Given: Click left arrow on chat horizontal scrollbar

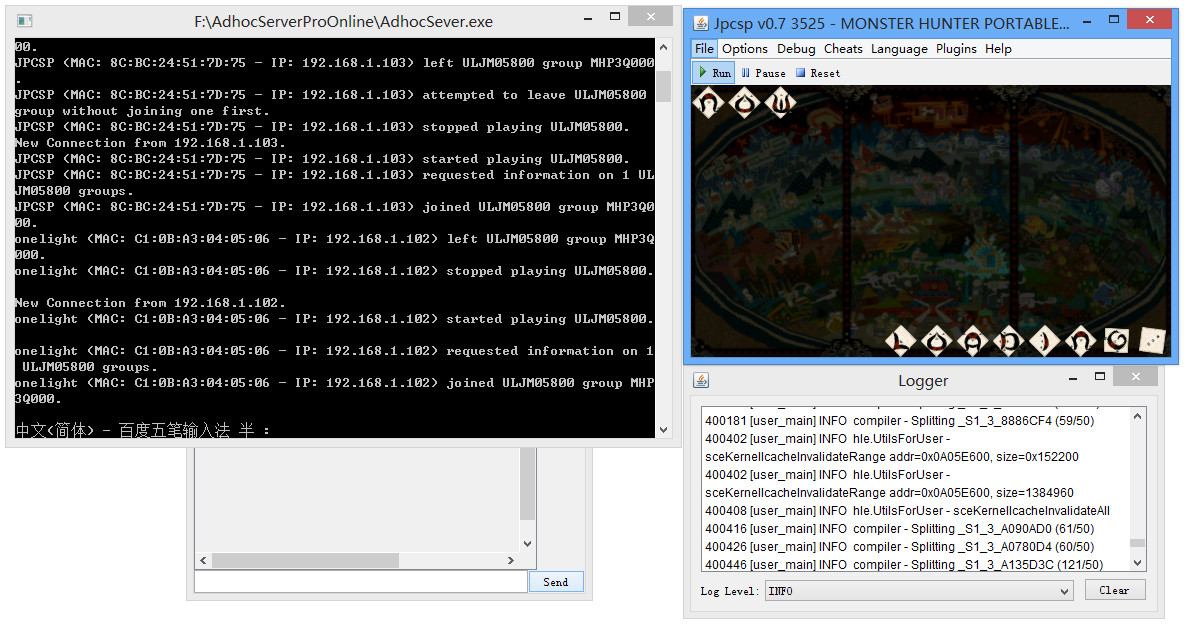Looking at the screenshot, I should pyautogui.click(x=204, y=560).
